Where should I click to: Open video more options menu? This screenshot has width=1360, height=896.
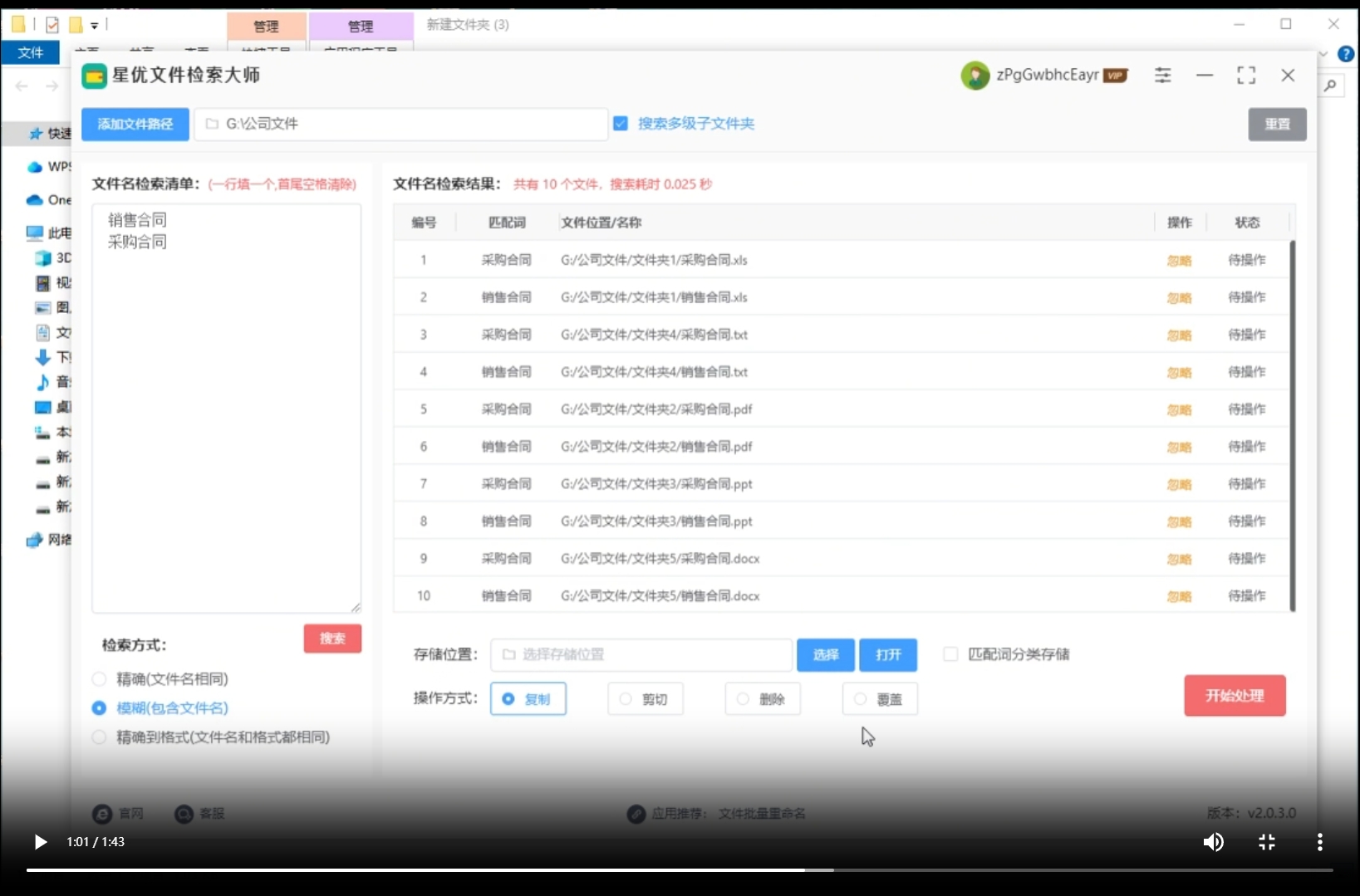click(x=1319, y=842)
